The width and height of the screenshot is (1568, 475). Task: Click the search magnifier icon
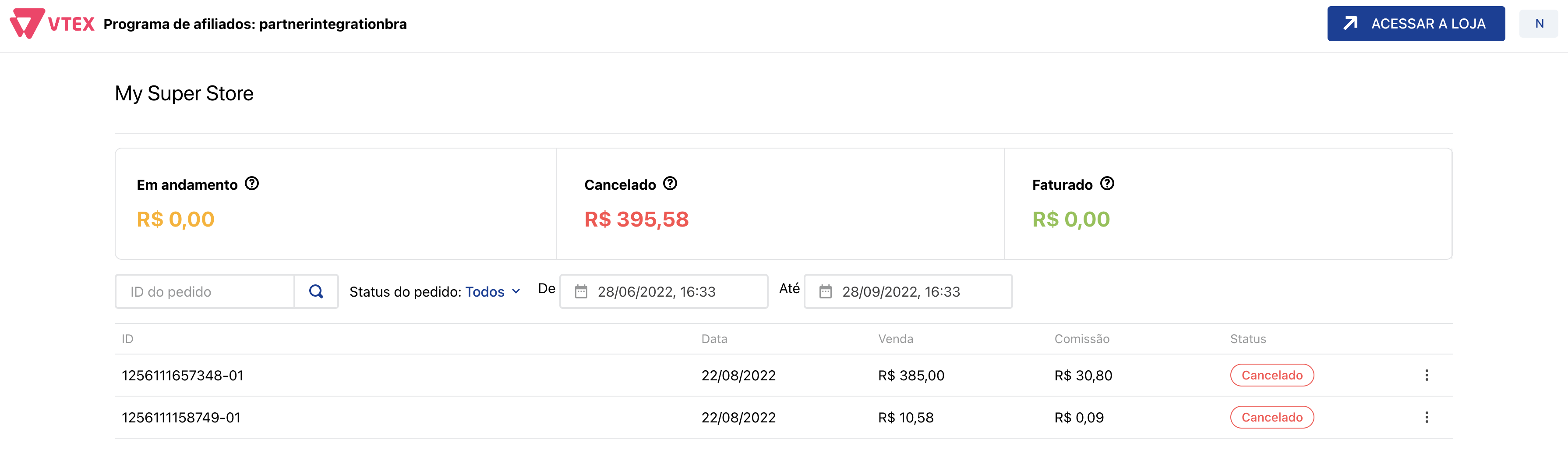pyautogui.click(x=316, y=292)
